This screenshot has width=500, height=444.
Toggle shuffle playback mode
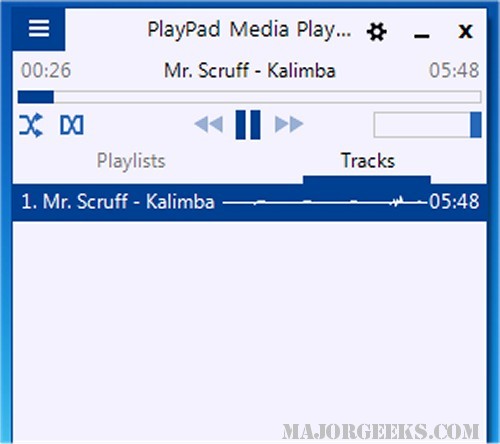tap(31, 125)
